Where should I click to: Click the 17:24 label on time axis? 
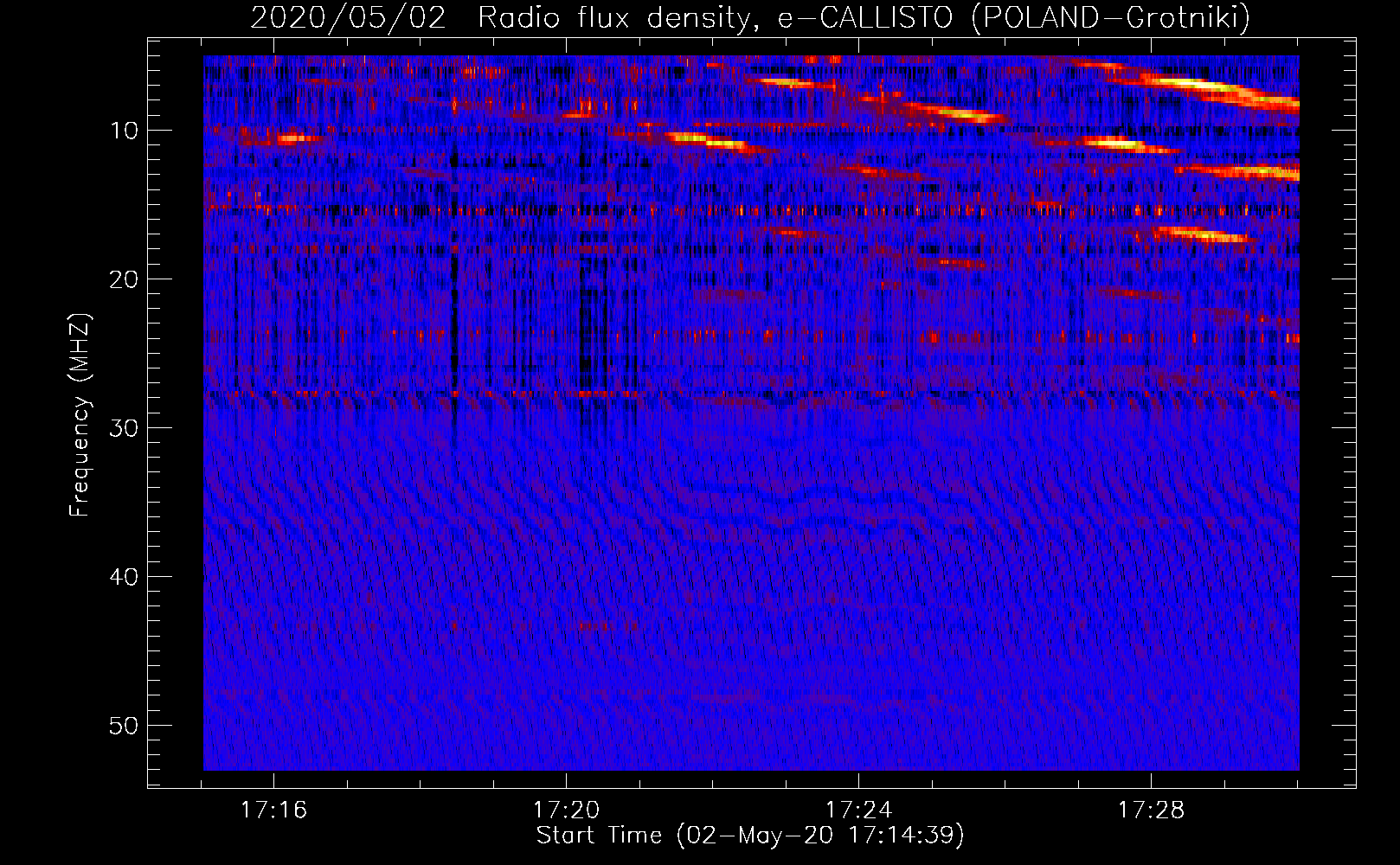coord(858,811)
